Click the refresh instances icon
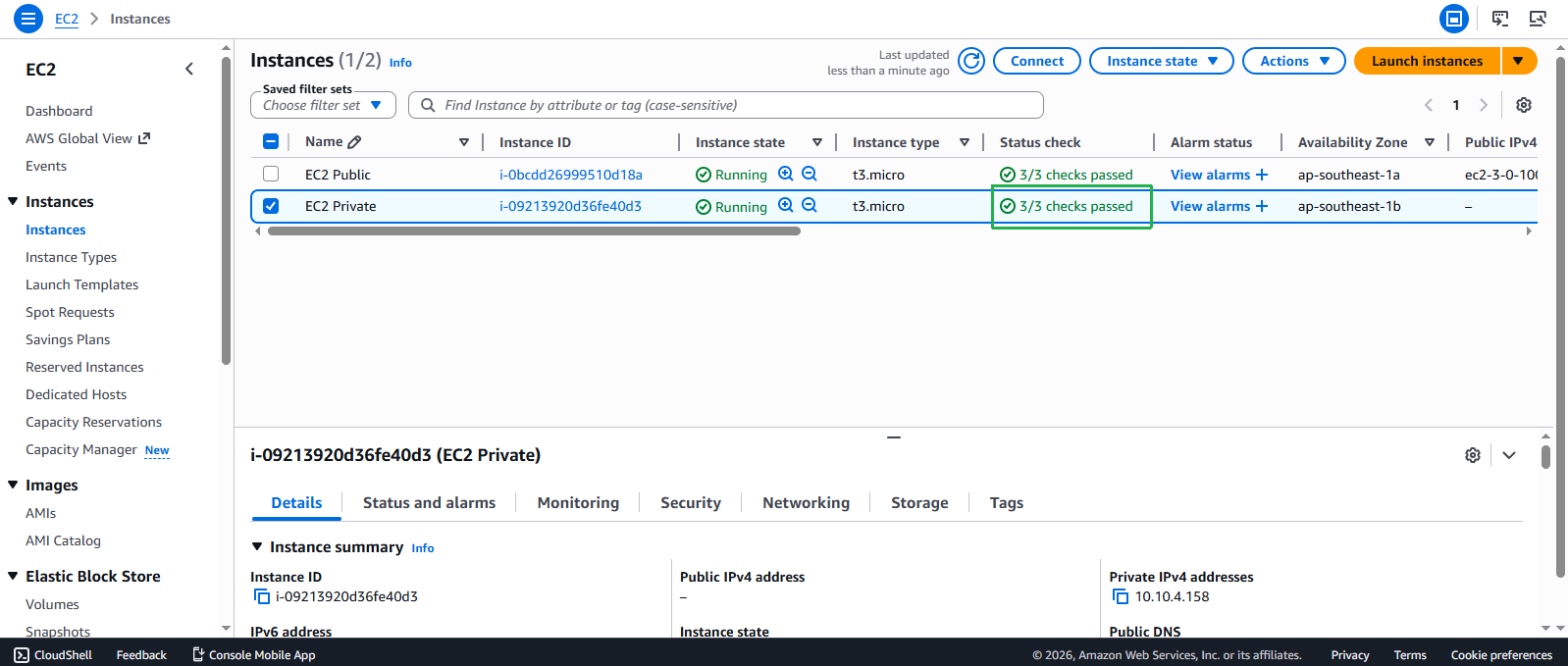1568x666 pixels. (971, 61)
